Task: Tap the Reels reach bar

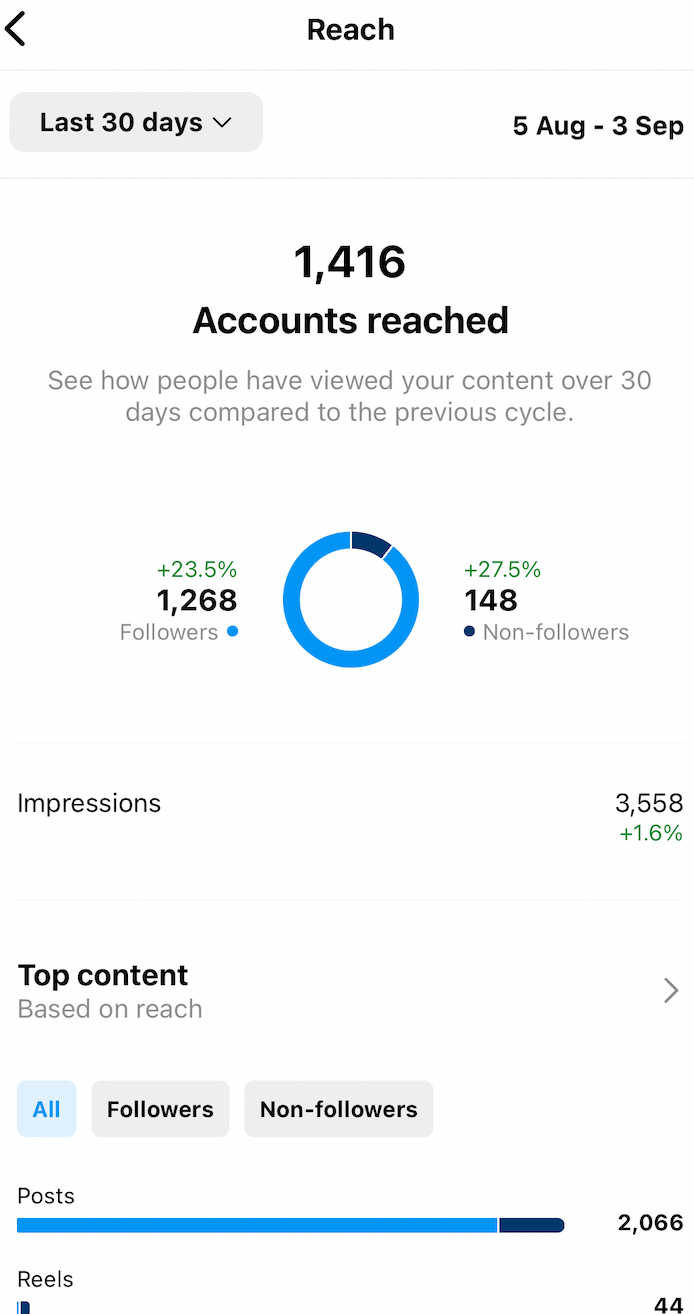Action: (x=24, y=1306)
